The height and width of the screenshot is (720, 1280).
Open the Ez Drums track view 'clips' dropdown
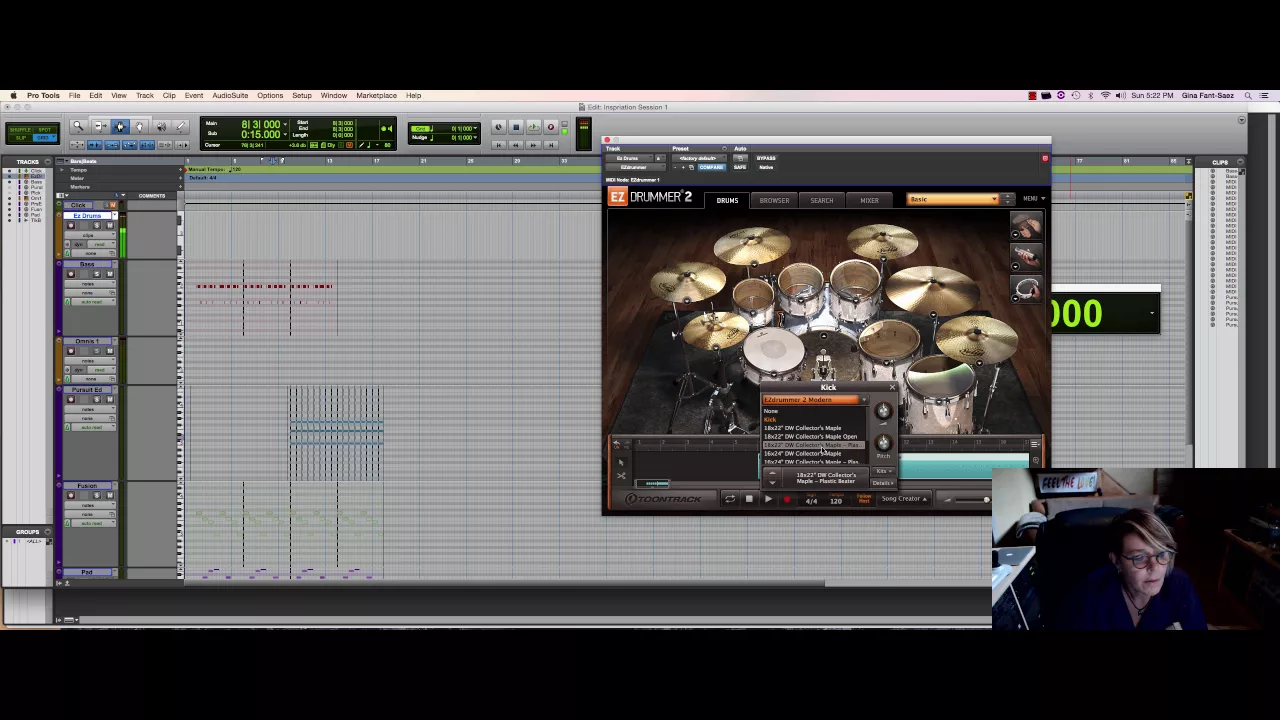[x=90, y=235]
